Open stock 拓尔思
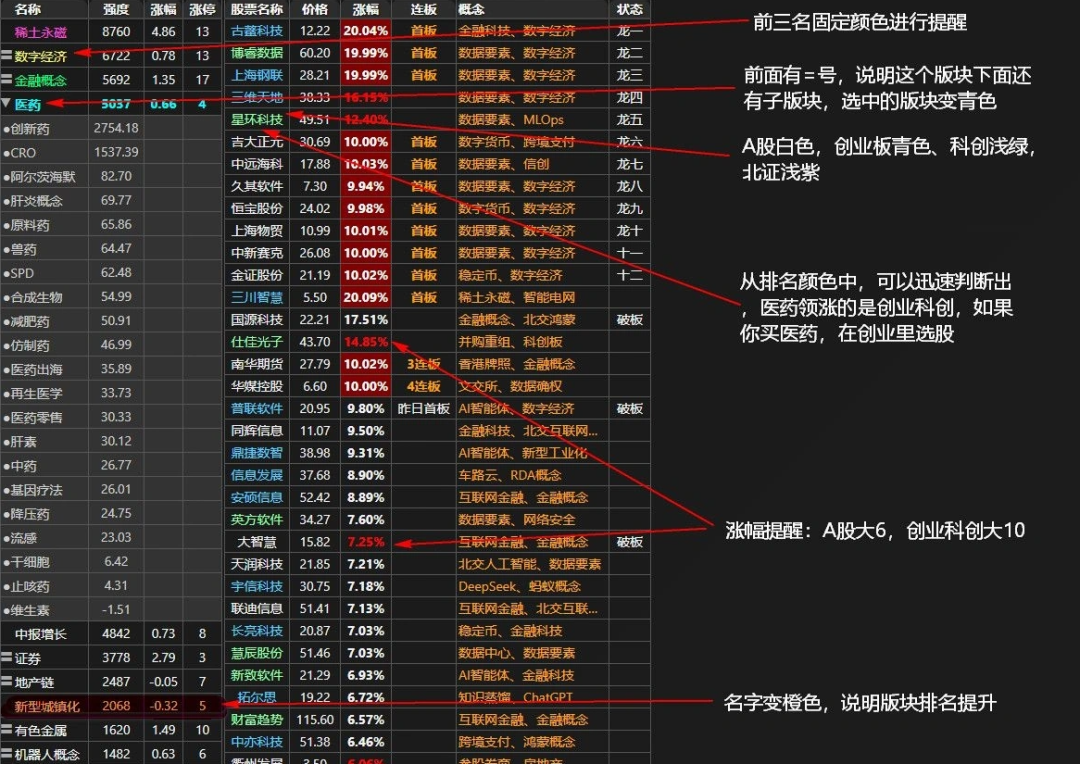Viewport: 1080px width, 764px height. click(257, 697)
